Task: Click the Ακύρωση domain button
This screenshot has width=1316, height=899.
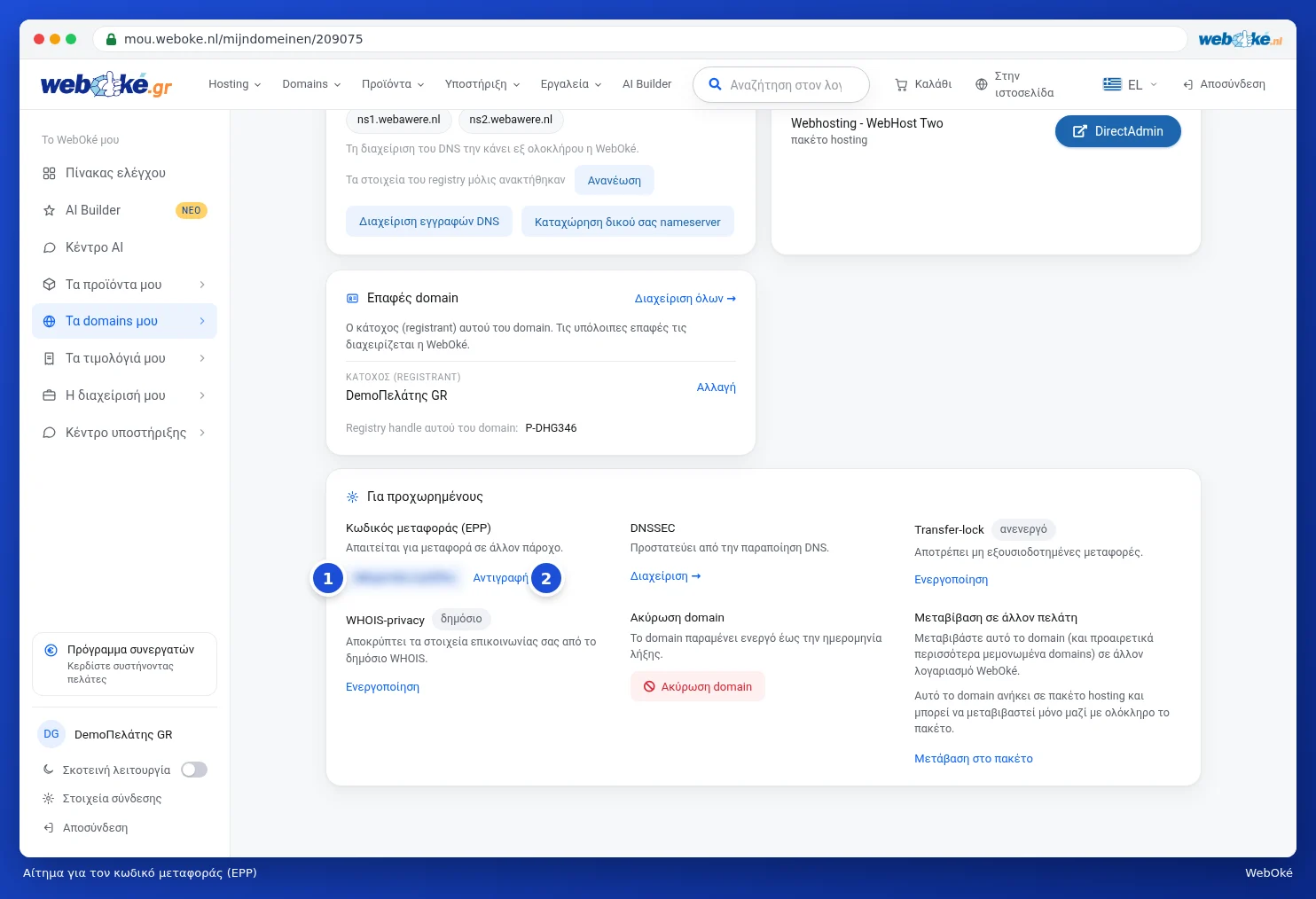Action: pos(697,686)
